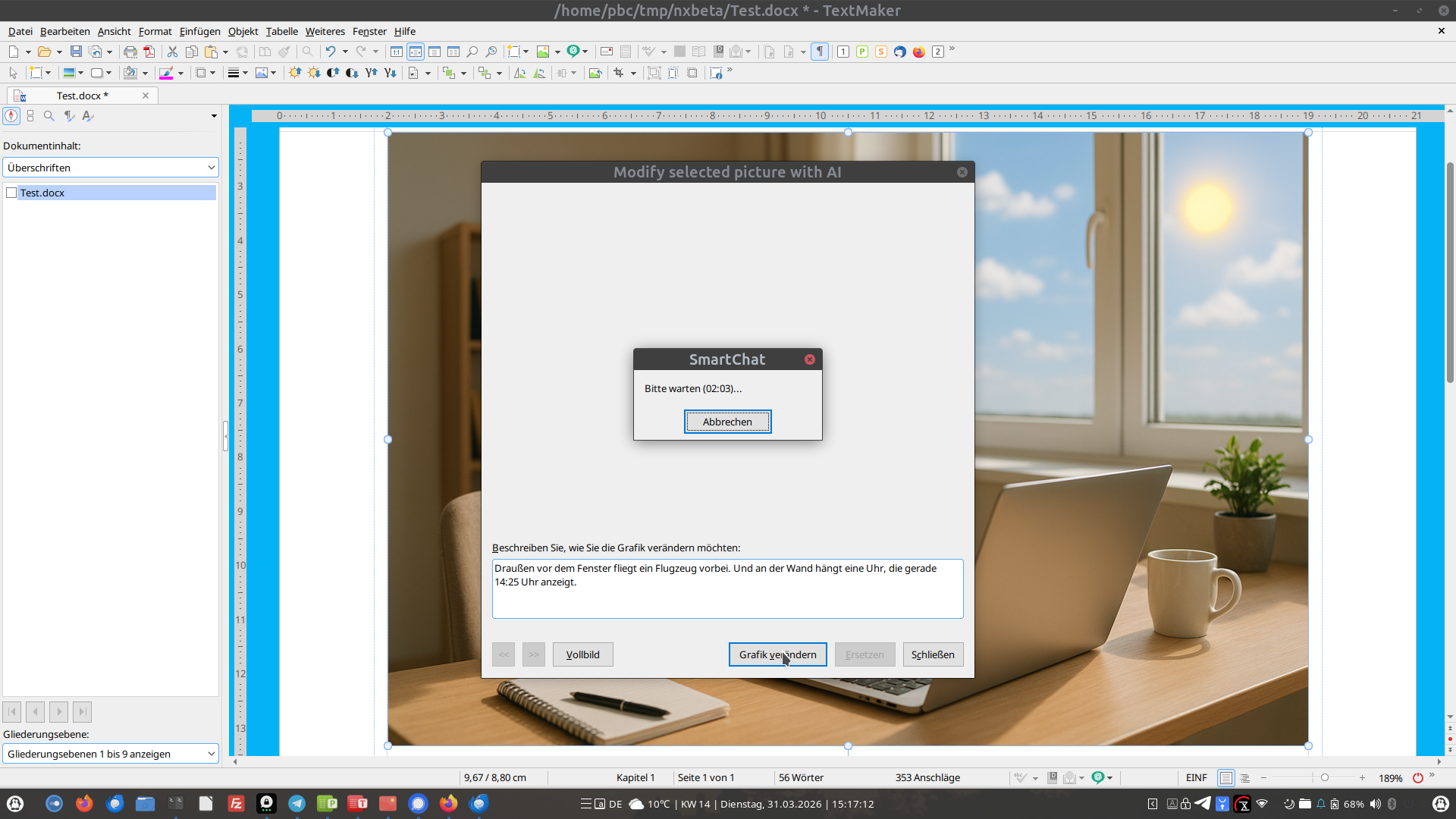This screenshot has width=1456, height=819.
Task: Open the Einfügen menu
Action: click(200, 31)
